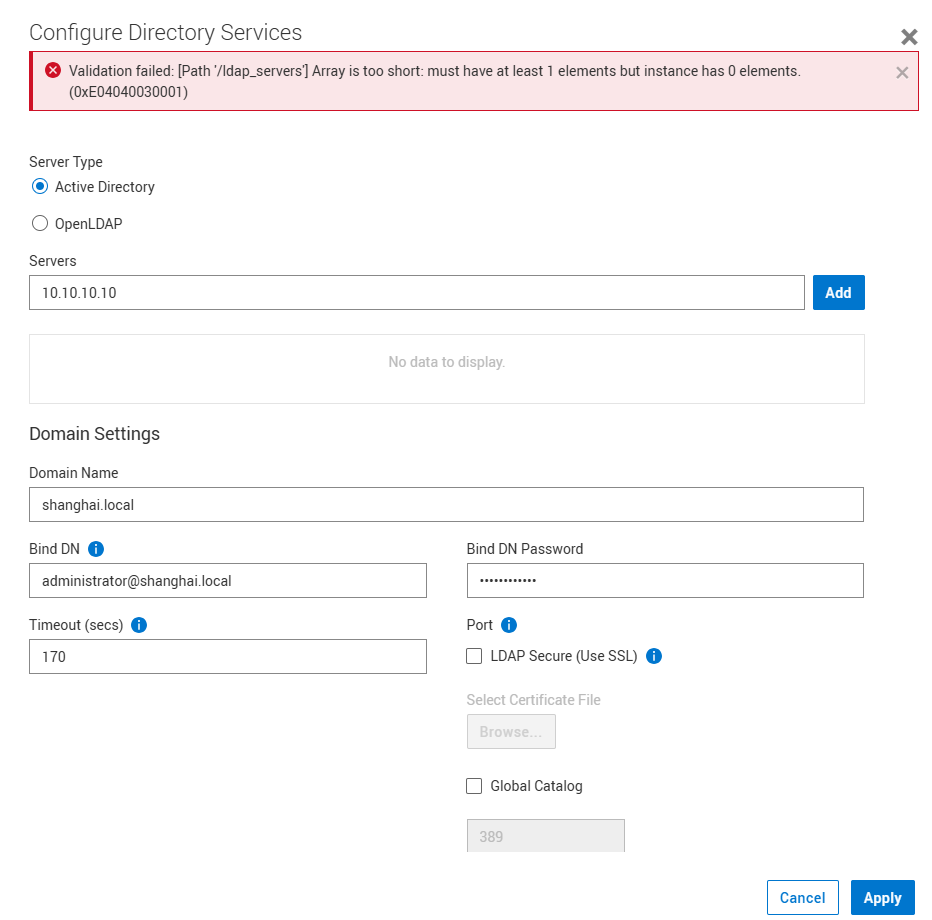Image resolution: width=932 pixels, height=920 pixels.
Task: Click the LDAP Secure info icon
Action: pyautogui.click(x=654, y=657)
